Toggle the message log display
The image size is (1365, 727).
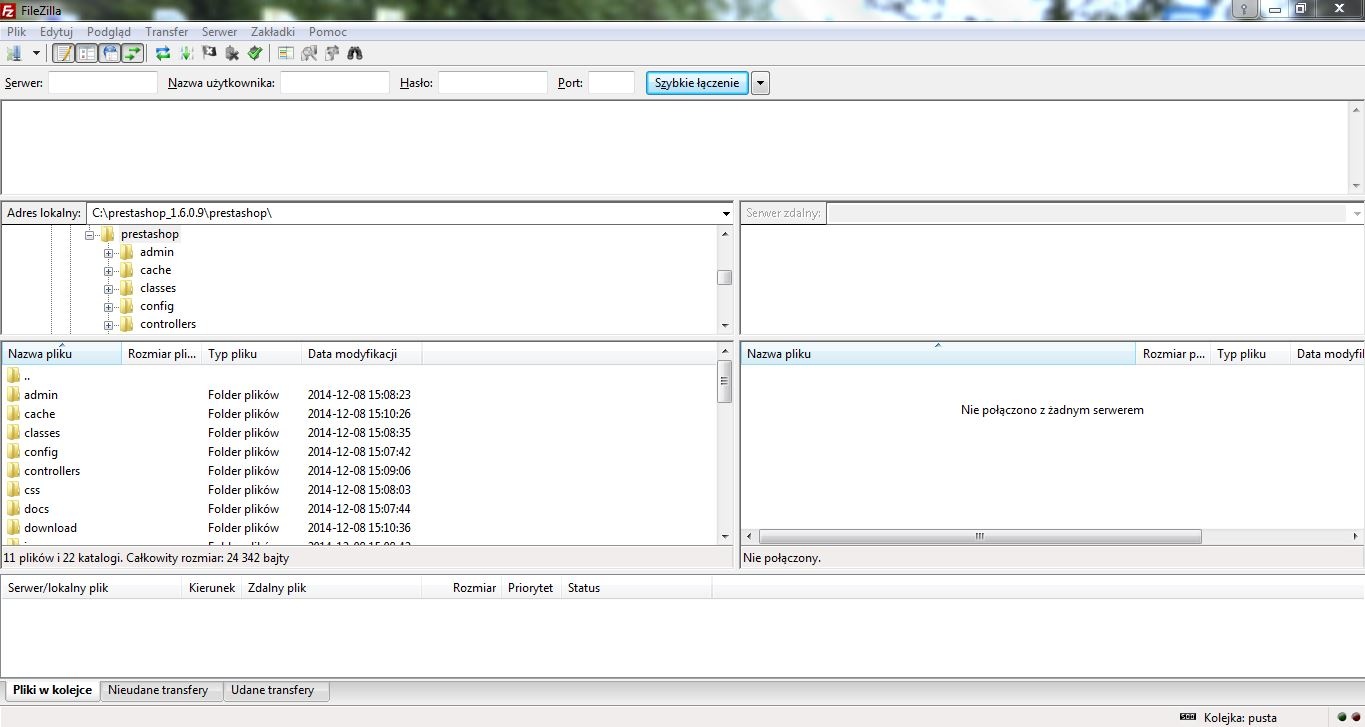pyautogui.click(x=64, y=53)
